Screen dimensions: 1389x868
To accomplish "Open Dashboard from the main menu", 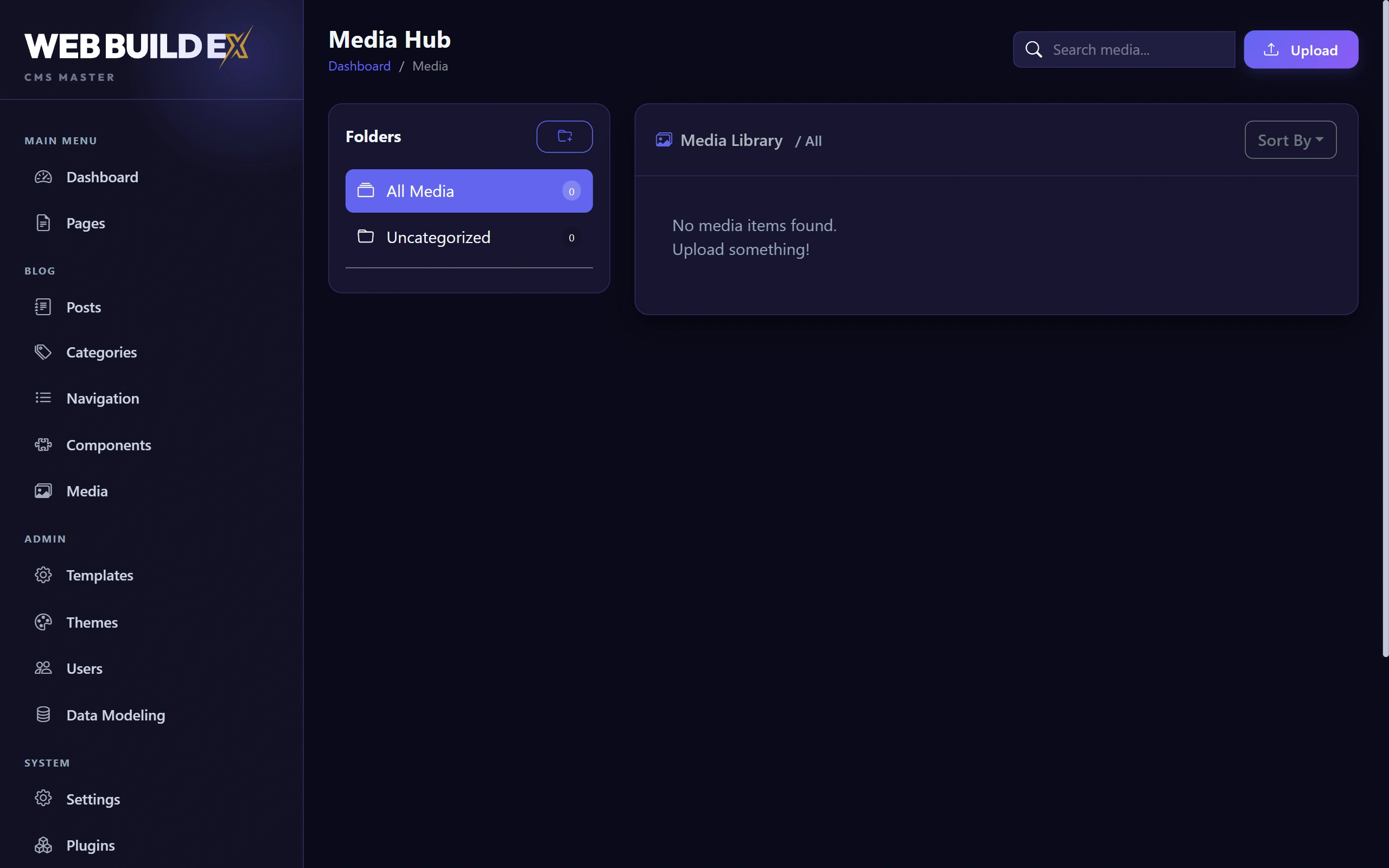I will pyautogui.click(x=102, y=177).
